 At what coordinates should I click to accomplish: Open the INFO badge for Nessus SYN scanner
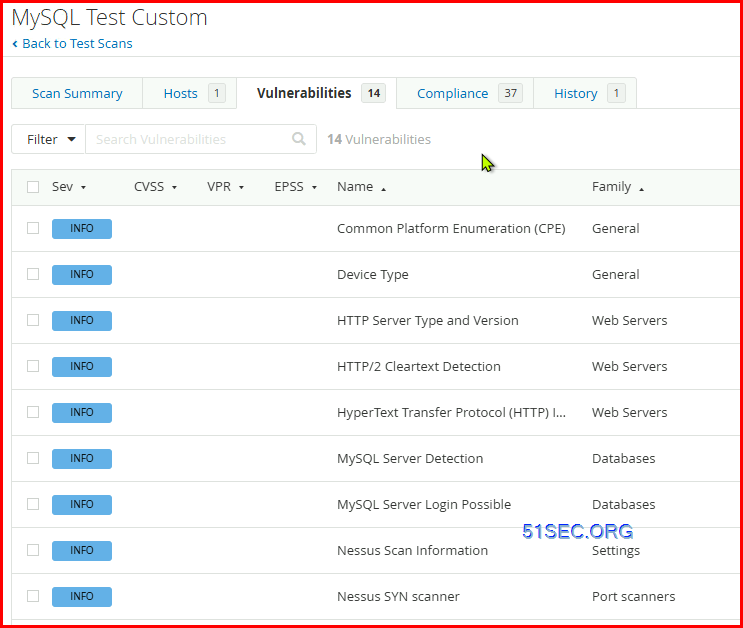82,596
